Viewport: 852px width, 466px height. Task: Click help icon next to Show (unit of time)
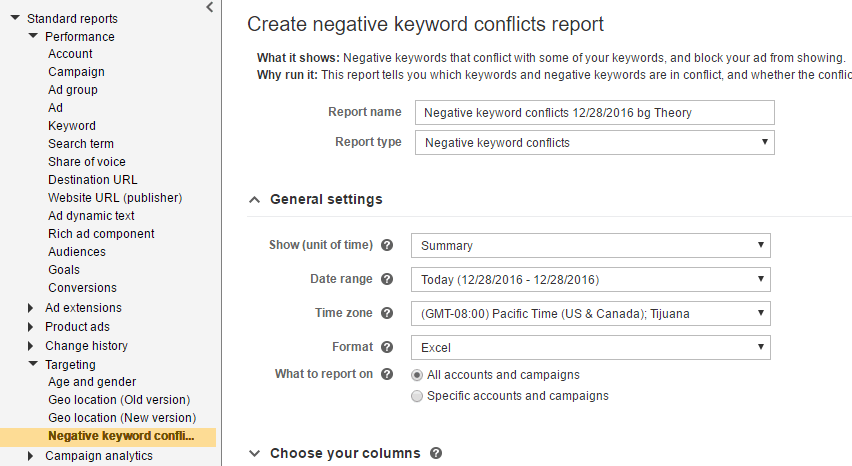387,246
